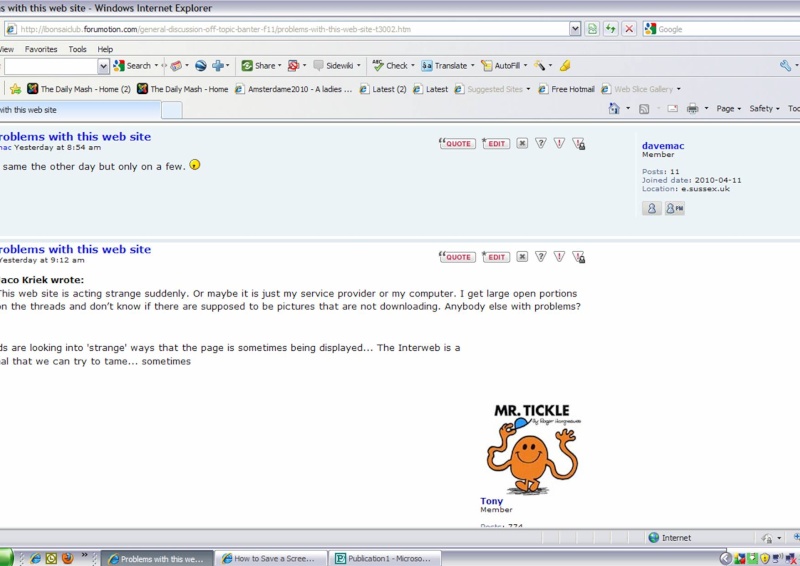Image resolution: width=800 pixels, height=566 pixels.
Task: Open the Tools menu
Action: pos(77,50)
